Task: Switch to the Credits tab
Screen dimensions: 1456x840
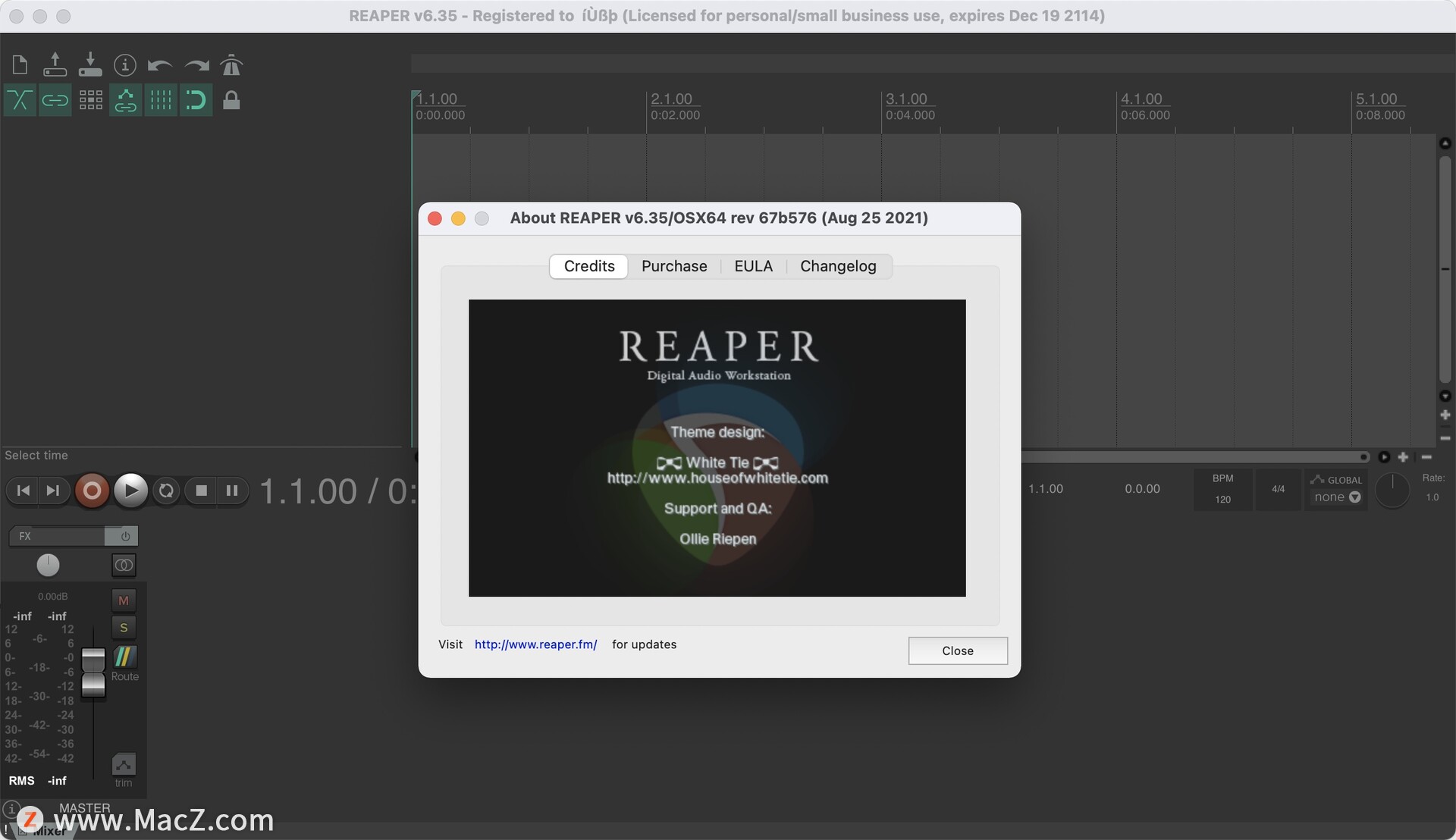Action: (x=589, y=266)
